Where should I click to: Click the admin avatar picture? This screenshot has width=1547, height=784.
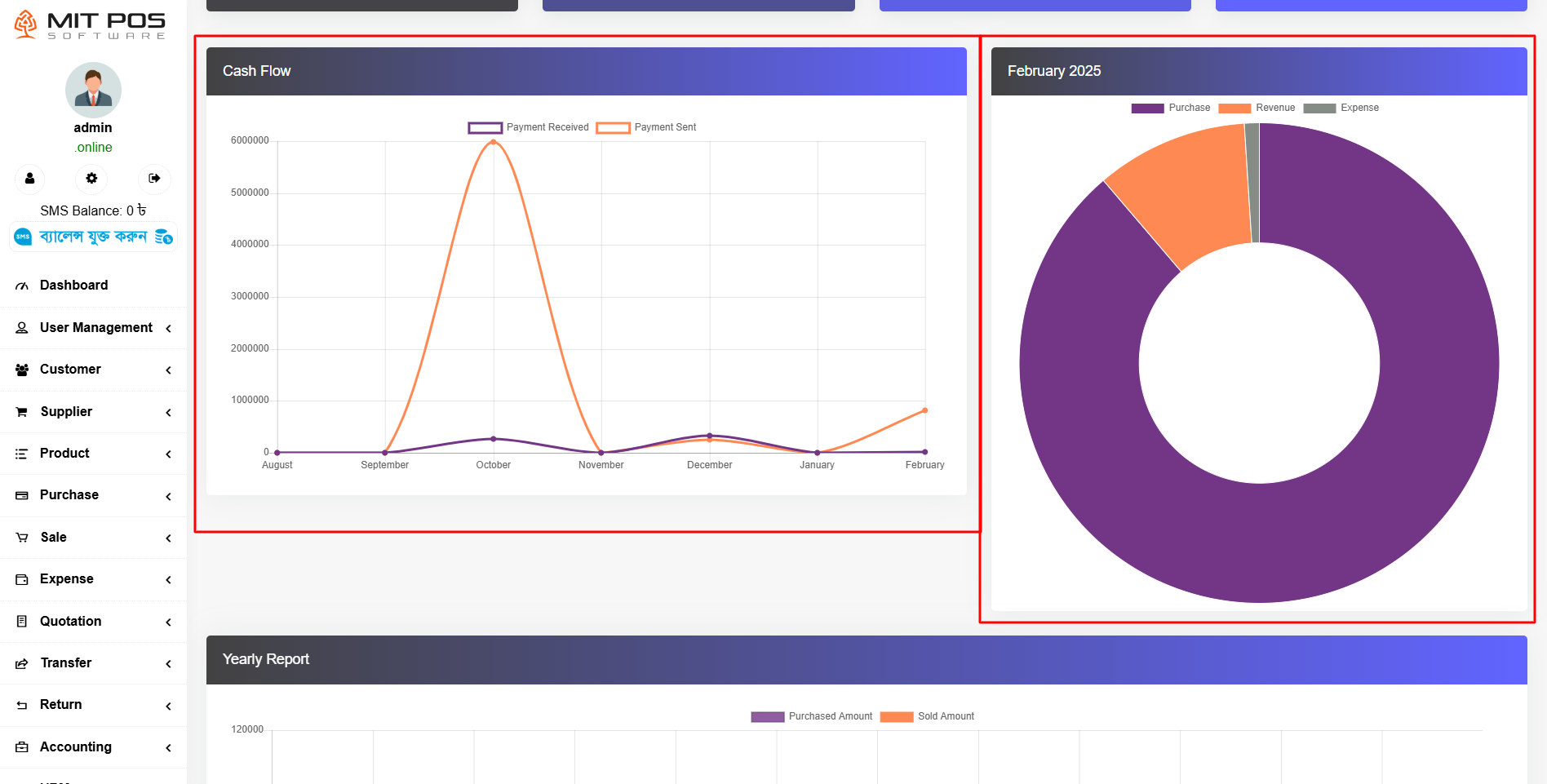[93, 90]
